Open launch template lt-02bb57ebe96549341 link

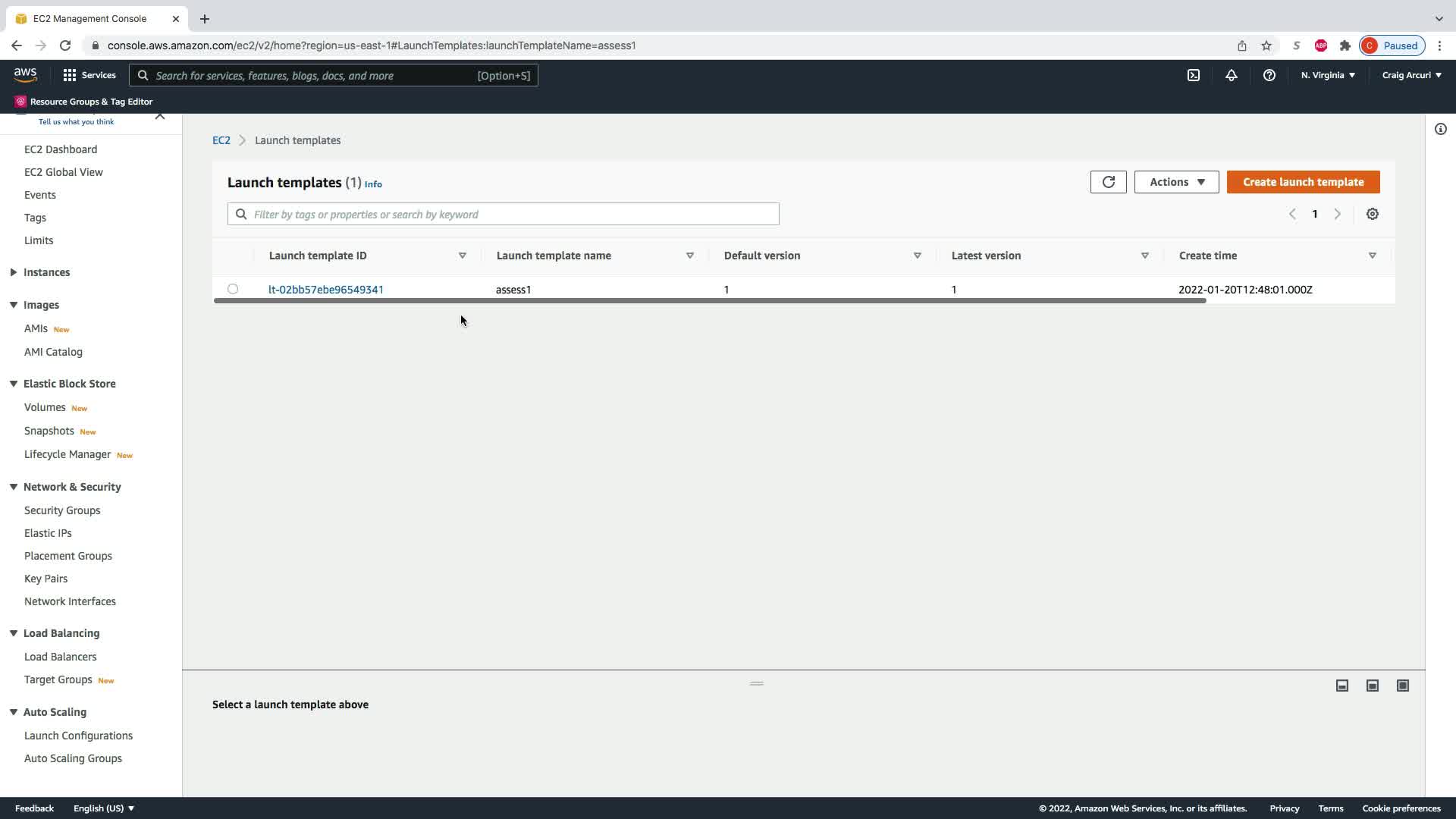[325, 290]
